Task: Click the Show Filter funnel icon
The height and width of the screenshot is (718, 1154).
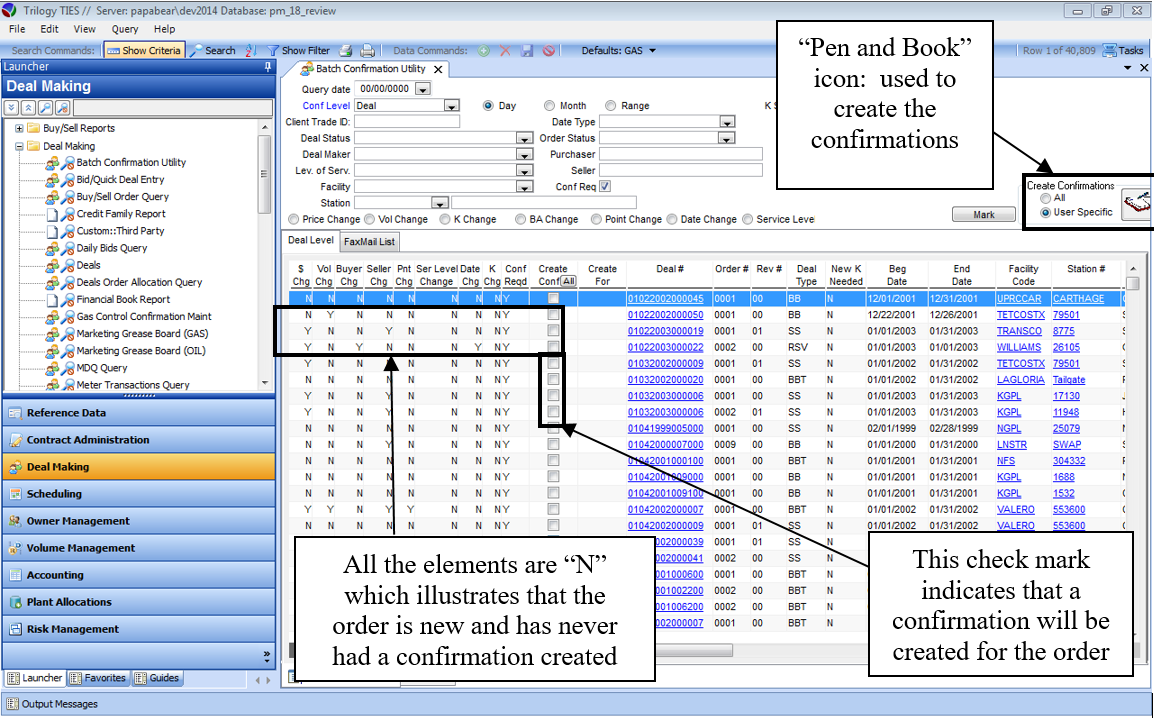Action: tap(273, 50)
